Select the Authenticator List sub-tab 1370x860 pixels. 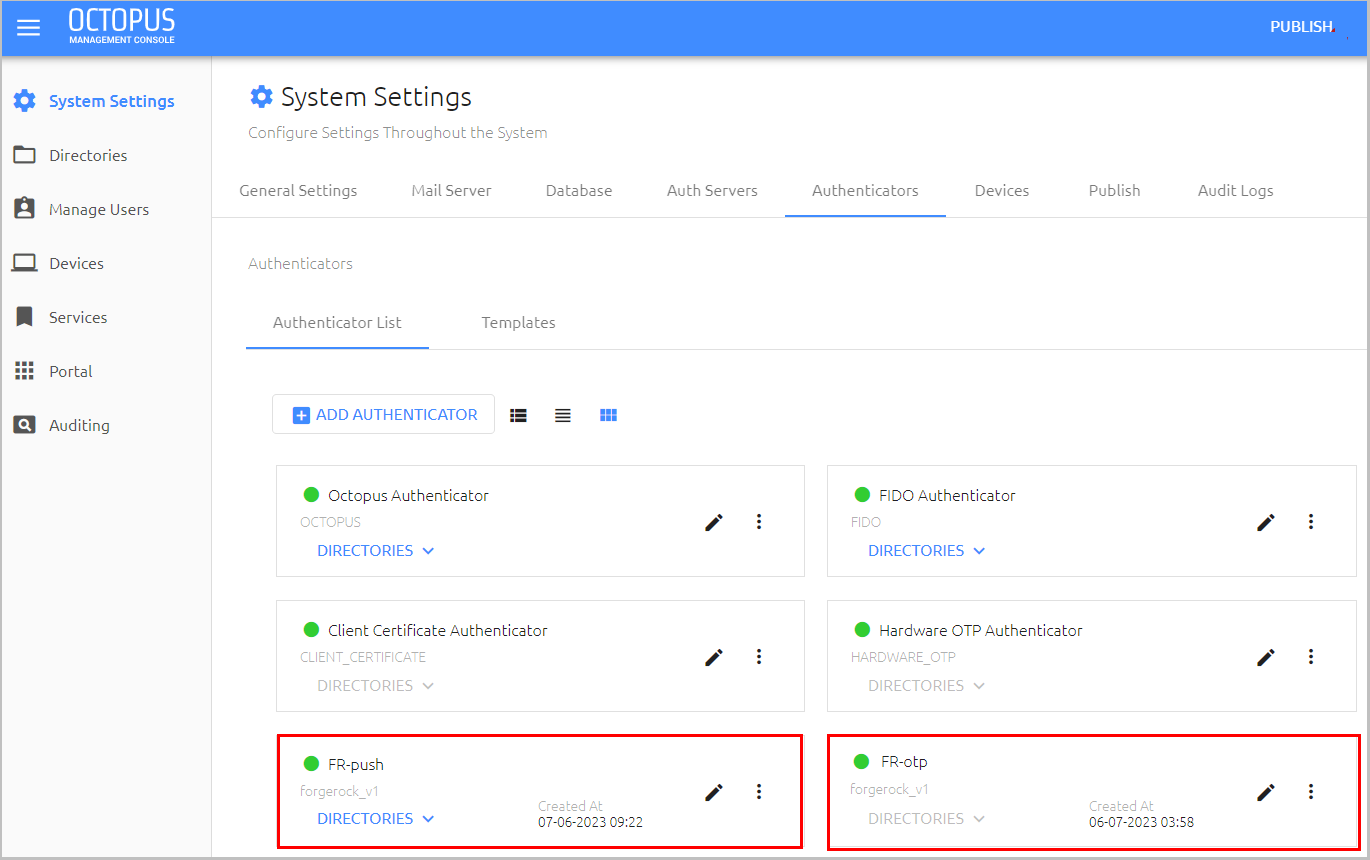coord(337,322)
